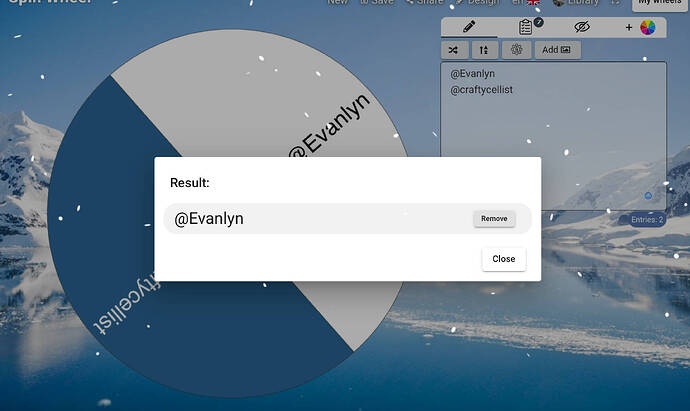Remove @Evanlyn from the wheel
Image resolution: width=690 pixels, height=411 pixels.
click(x=494, y=218)
